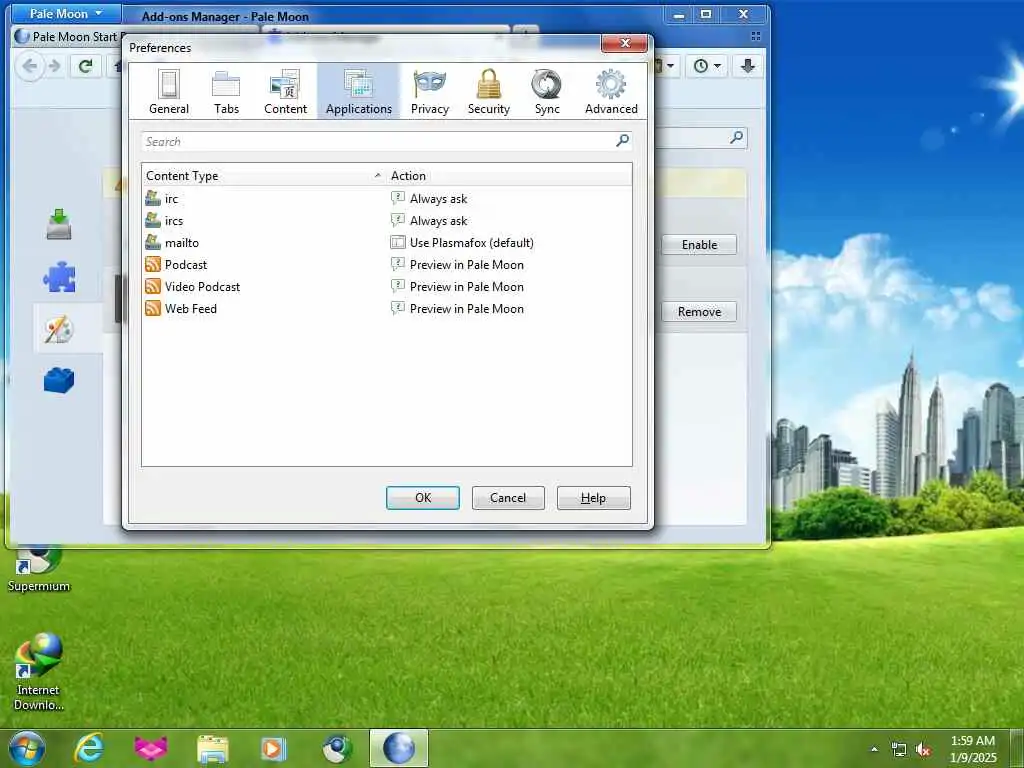Click the OK button in Preferences
The height and width of the screenshot is (768, 1024).
[x=423, y=498]
